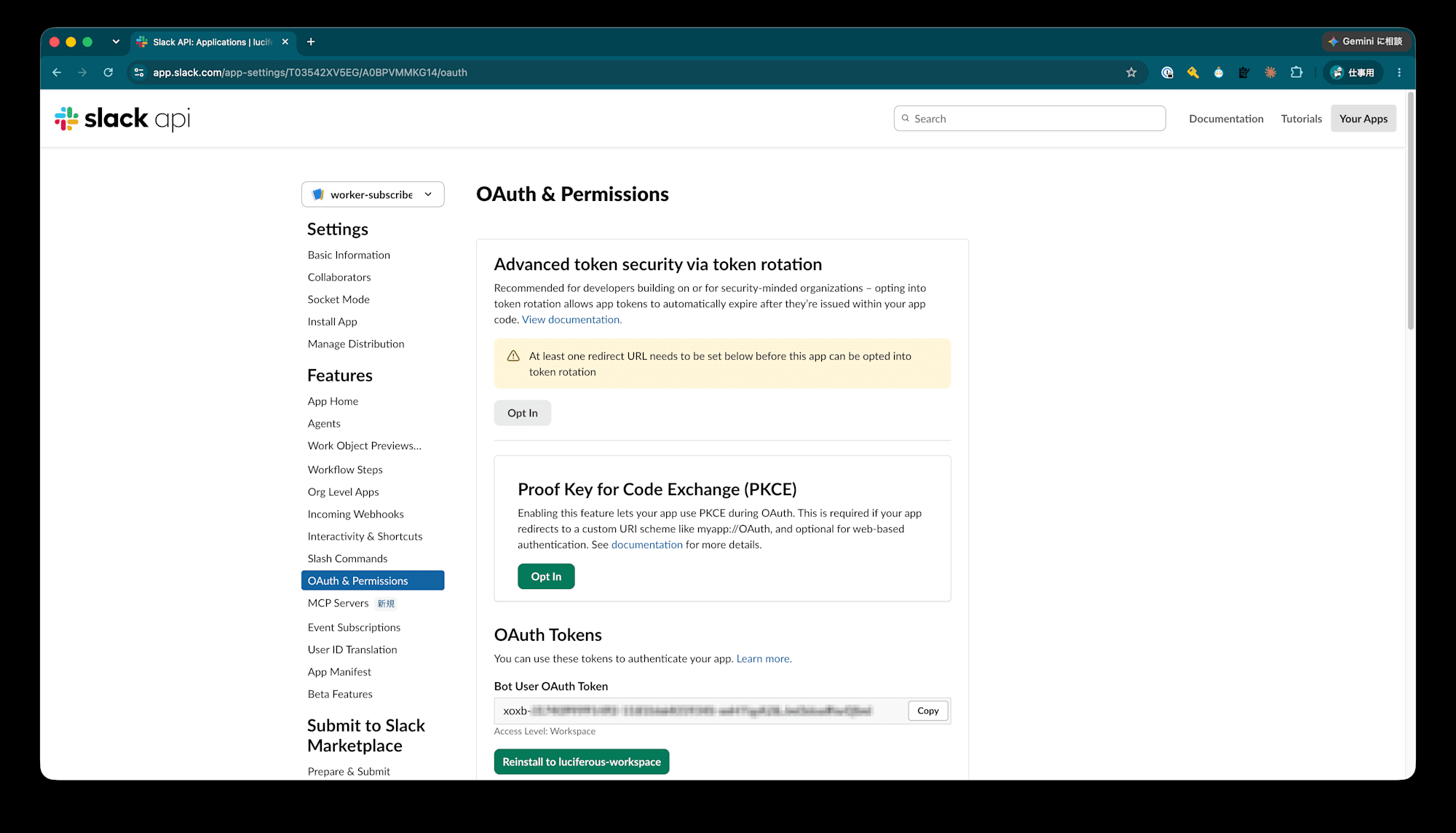This screenshot has width=1456, height=833.
Task: Open the App Manifest page
Action: pyautogui.click(x=339, y=672)
